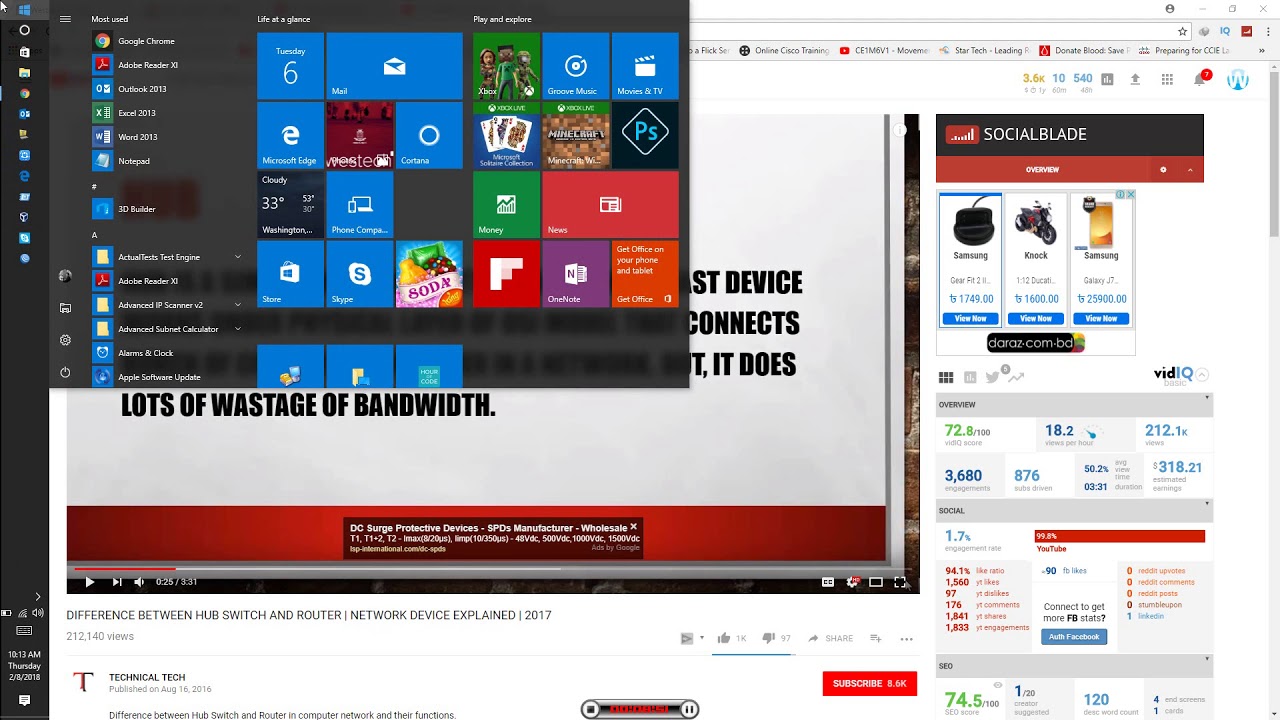
Task: Open SocialBlade settings gear
Action: point(1163,170)
